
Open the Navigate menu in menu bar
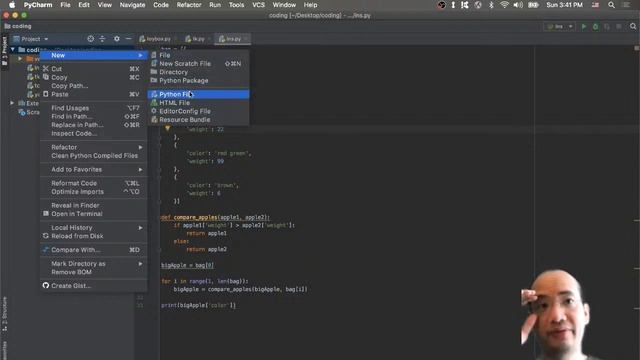tap(132, 5)
